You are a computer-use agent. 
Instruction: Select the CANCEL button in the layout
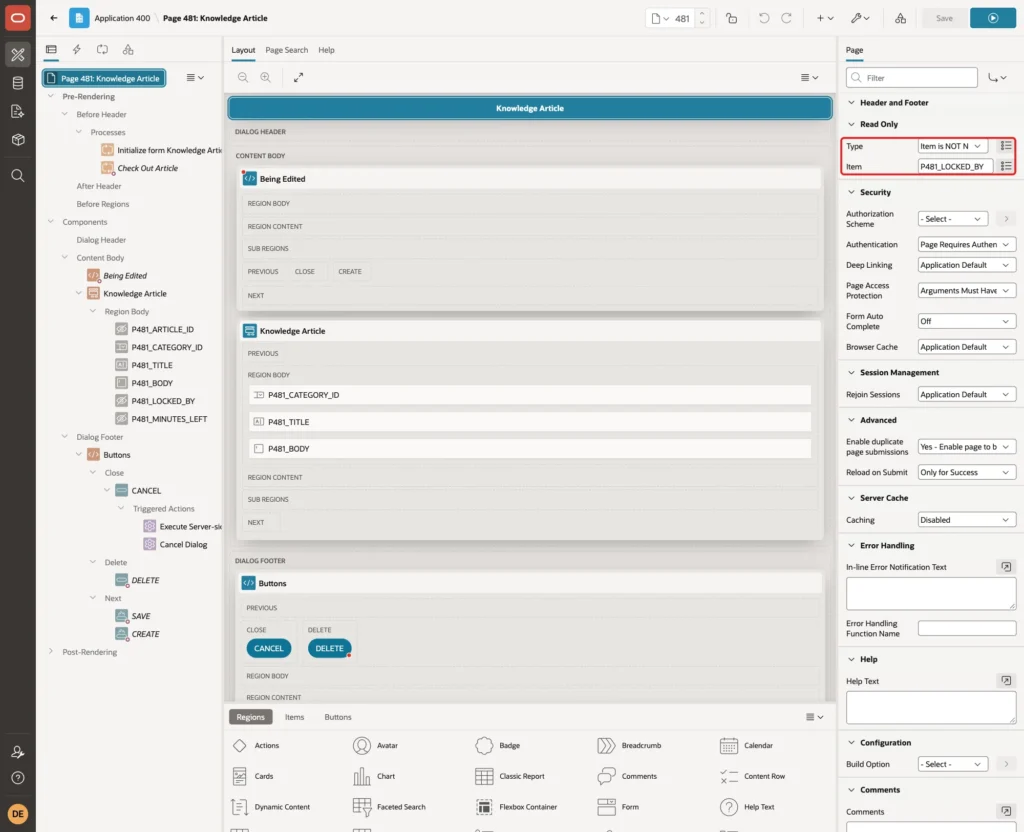(x=268, y=649)
